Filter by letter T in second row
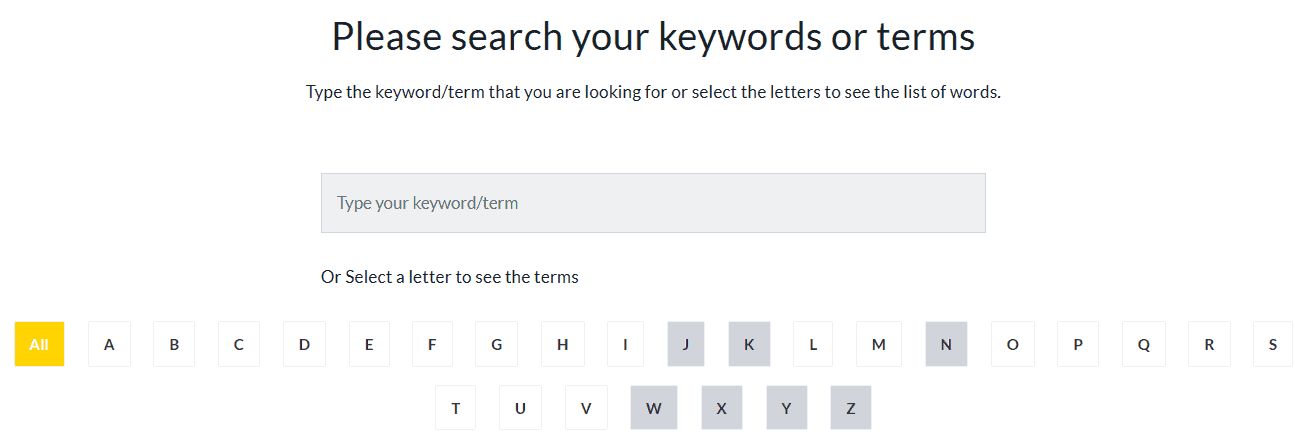Screen dimensions: 1295x433 tap(456, 408)
